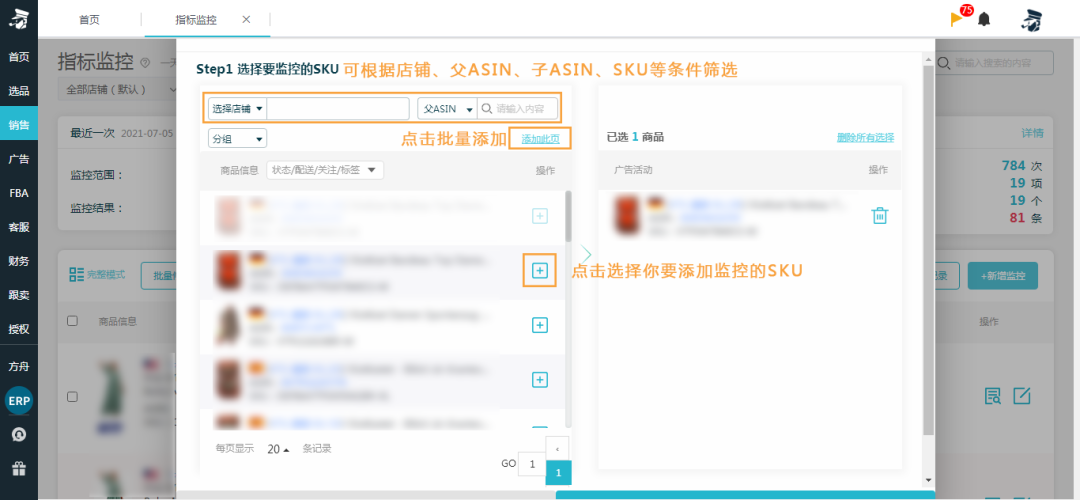Remove the selected product with the trash icon
Image resolution: width=1080 pixels, height=500 pixels.
[x=880, y=216]
